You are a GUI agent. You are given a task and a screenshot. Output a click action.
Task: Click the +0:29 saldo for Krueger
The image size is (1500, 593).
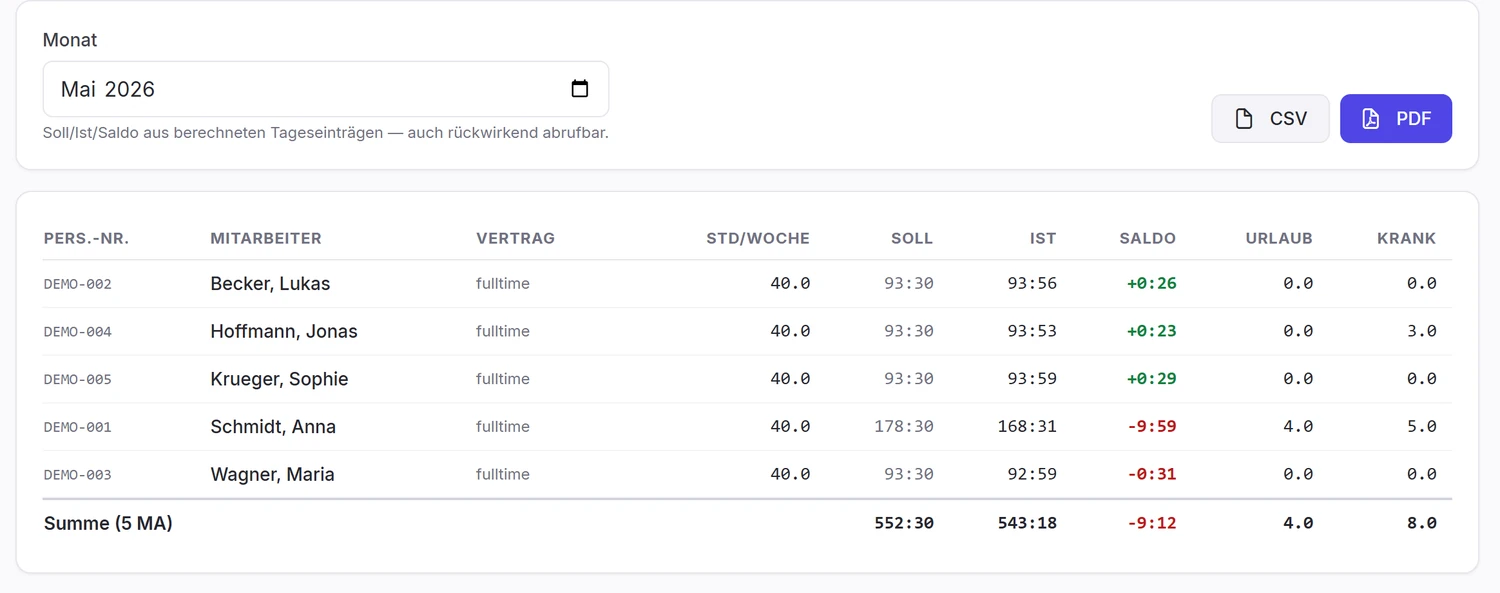click(x=1152, y=379)
